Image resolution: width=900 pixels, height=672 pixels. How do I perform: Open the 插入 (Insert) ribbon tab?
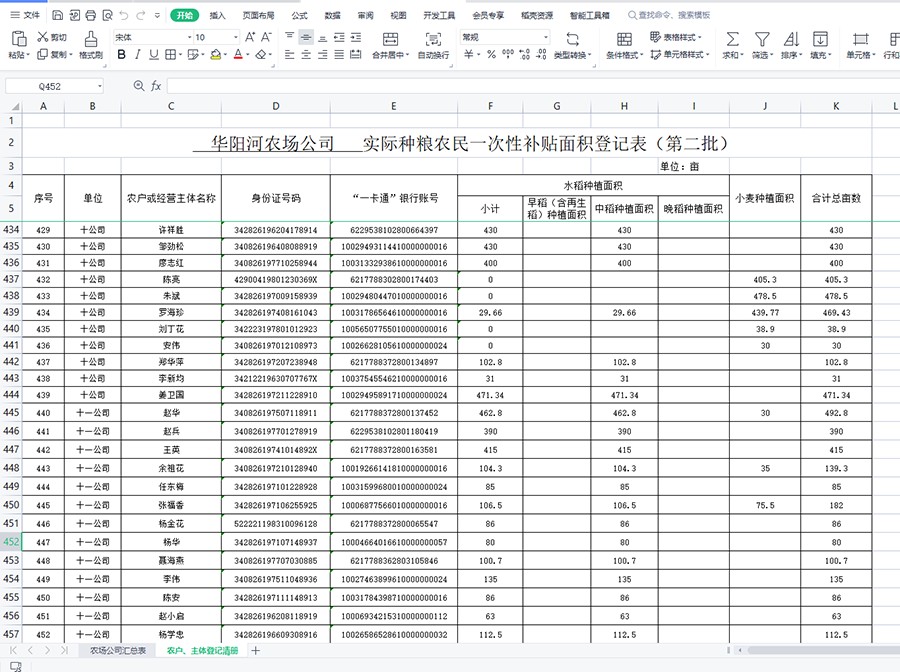[217, 16]
